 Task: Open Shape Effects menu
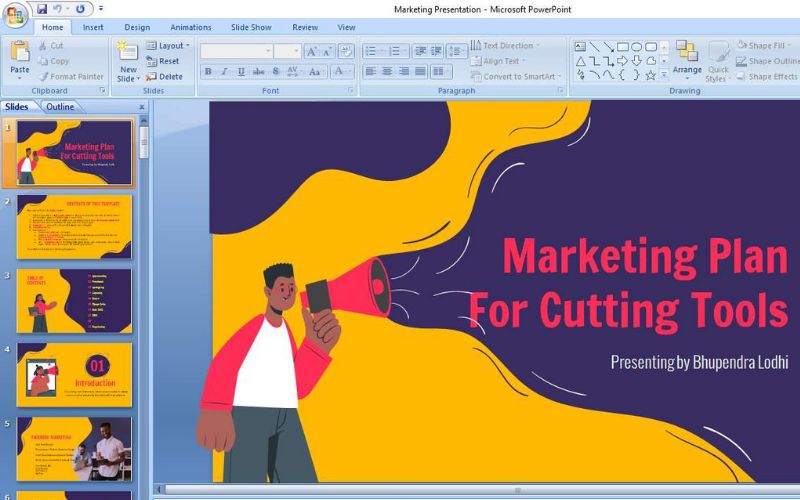pos(768,77)
